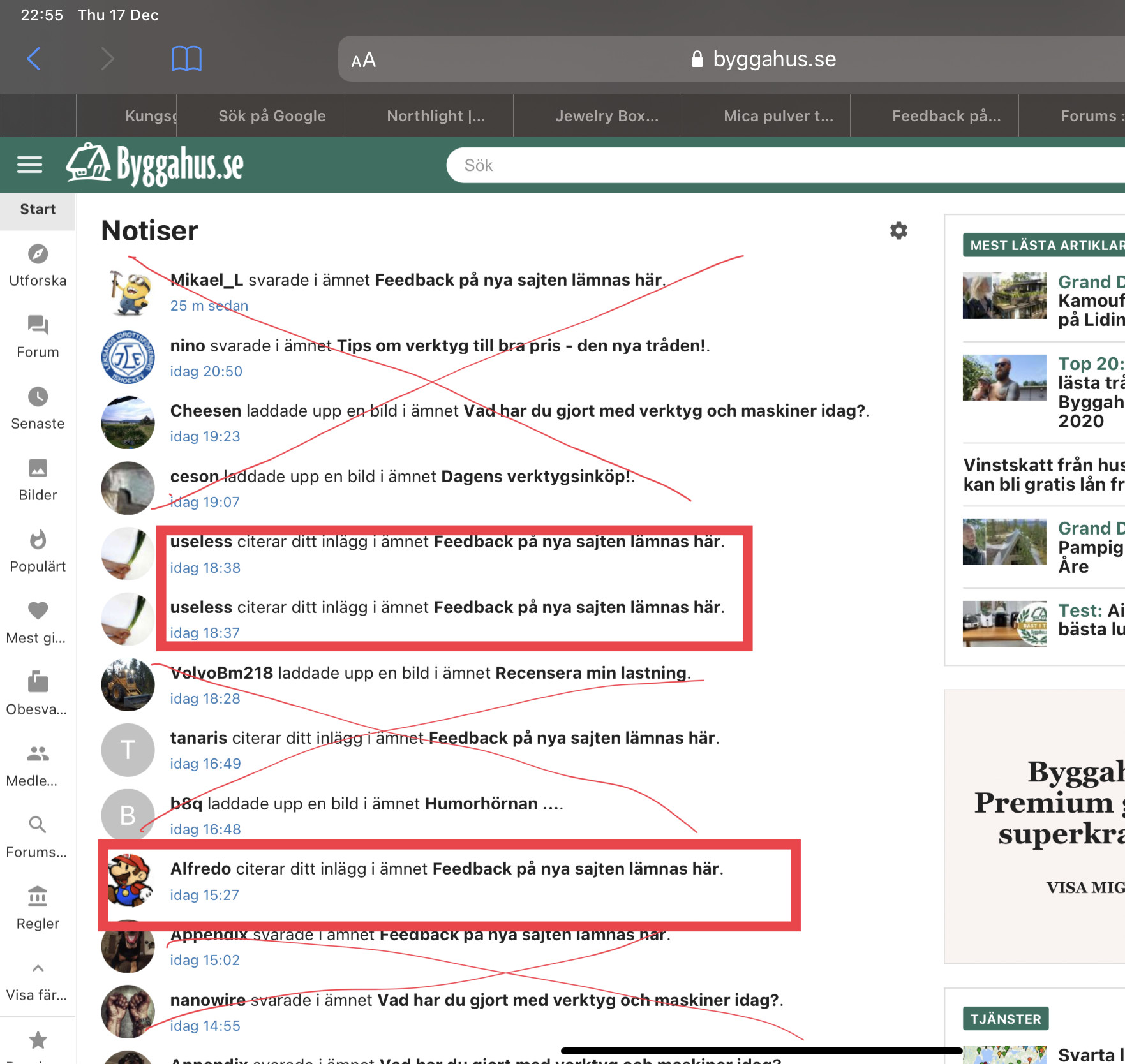Open VolvoBm218 profile picture thumbnail
Viewport: 1125px width, 1064px height.
[x=128, y=684]
